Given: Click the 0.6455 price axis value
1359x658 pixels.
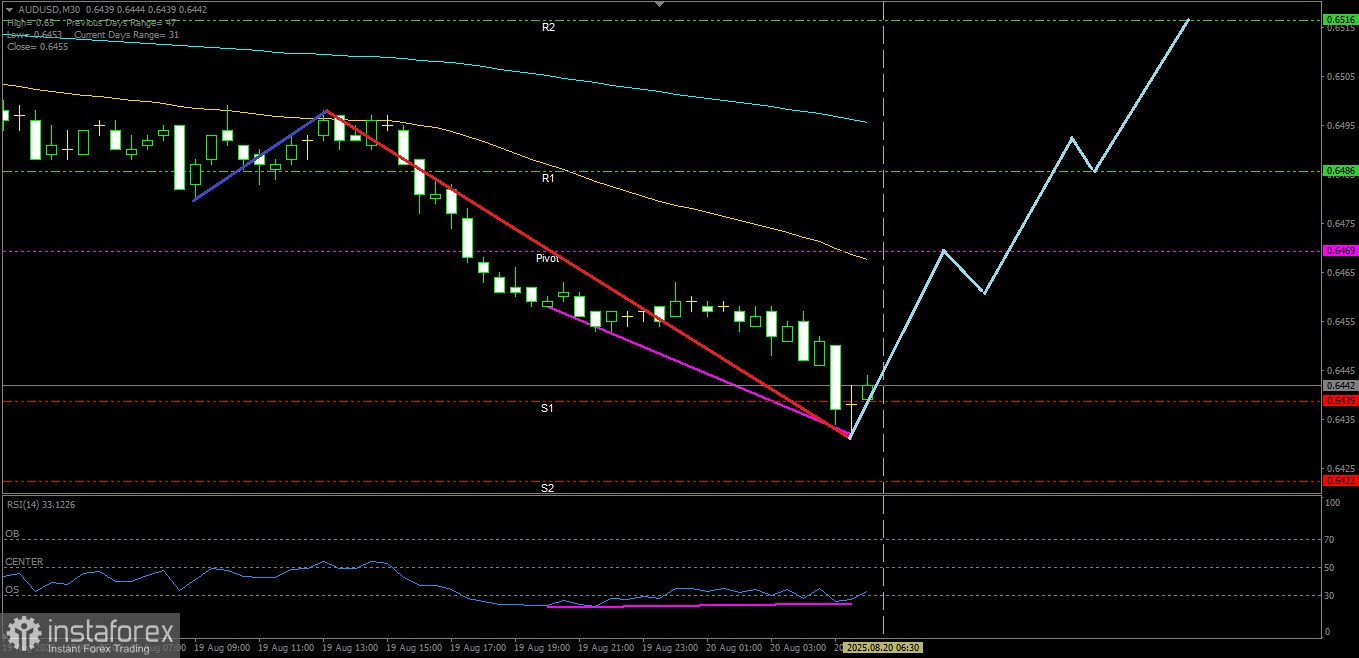Looking at the screenshot, I should (1340, 322).
